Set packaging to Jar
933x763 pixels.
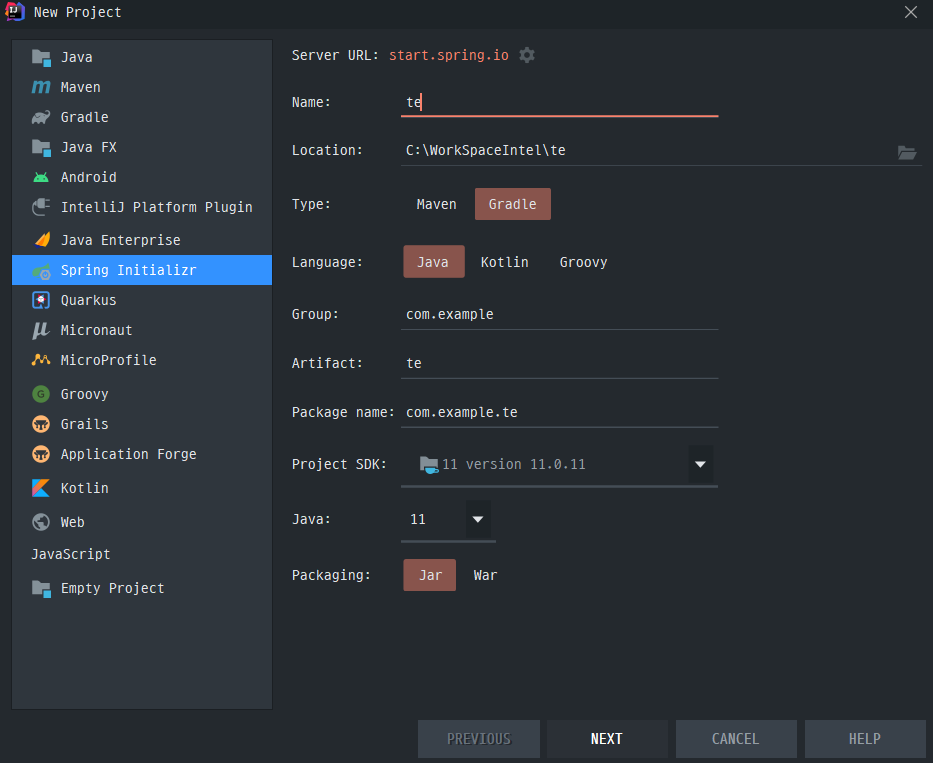pyautogui.click(x=430, y=575)
